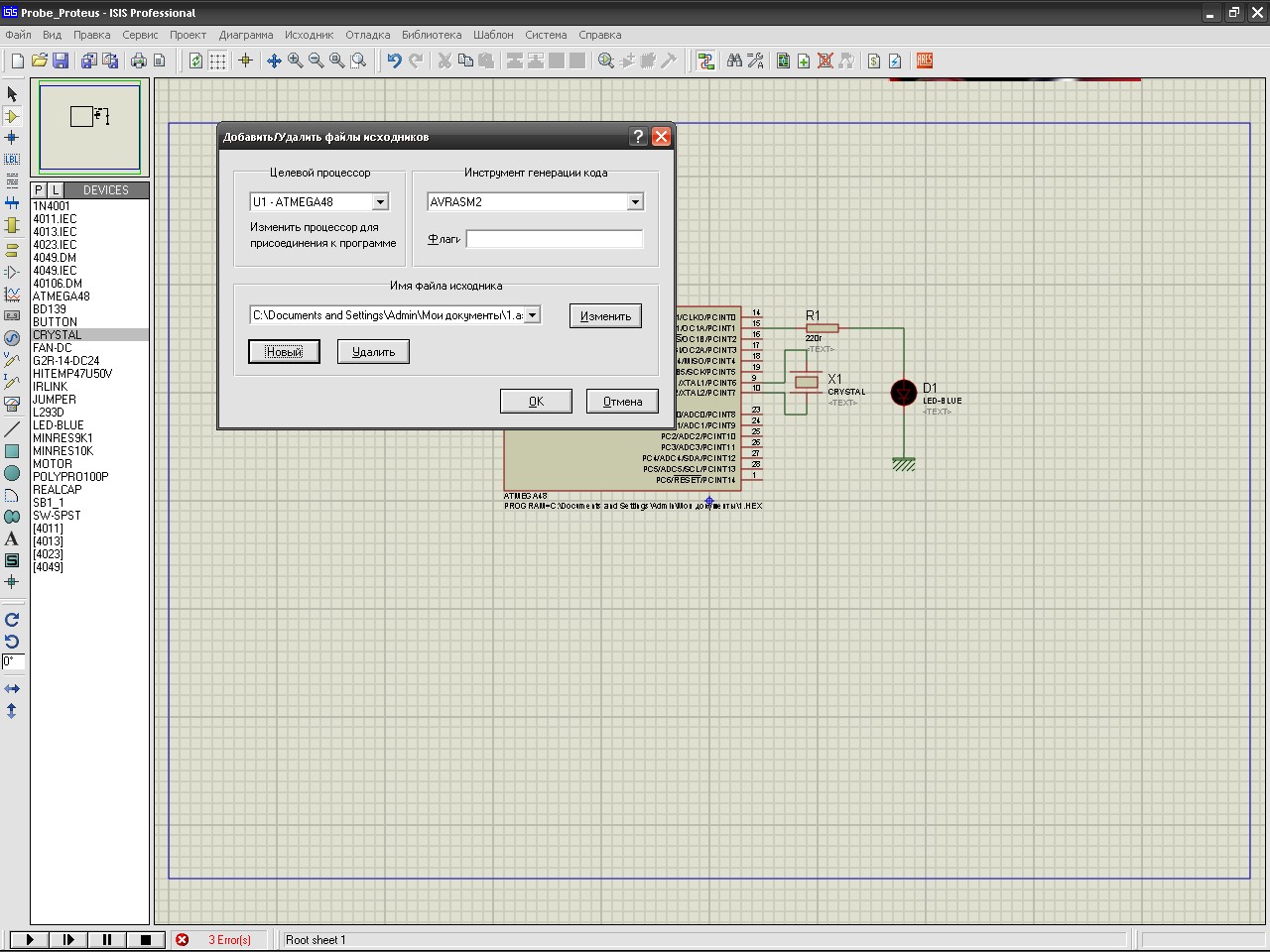Click the ARES netlist transfer icon

924,60
